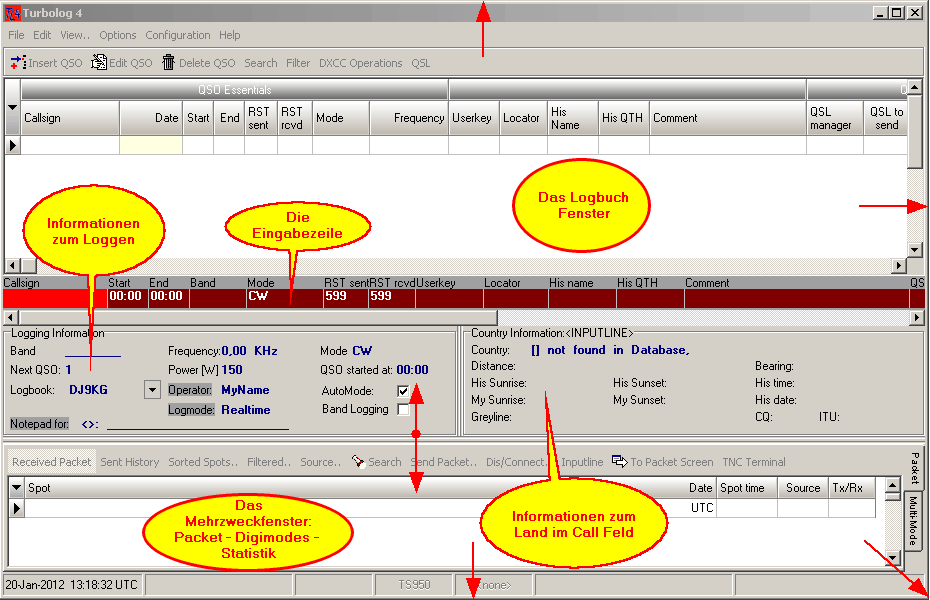
Task: Click the Mode CW field in the input line
Action: (x=285, y=298)
